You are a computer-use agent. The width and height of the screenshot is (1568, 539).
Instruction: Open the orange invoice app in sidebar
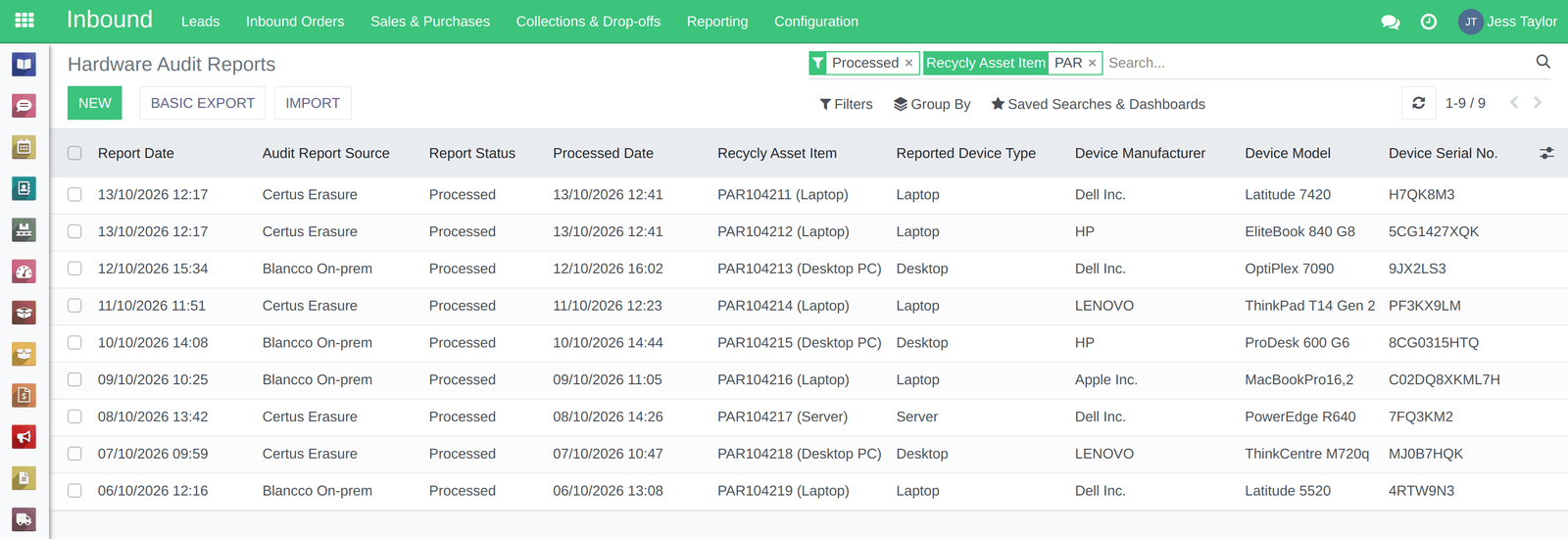coord(24,395)
